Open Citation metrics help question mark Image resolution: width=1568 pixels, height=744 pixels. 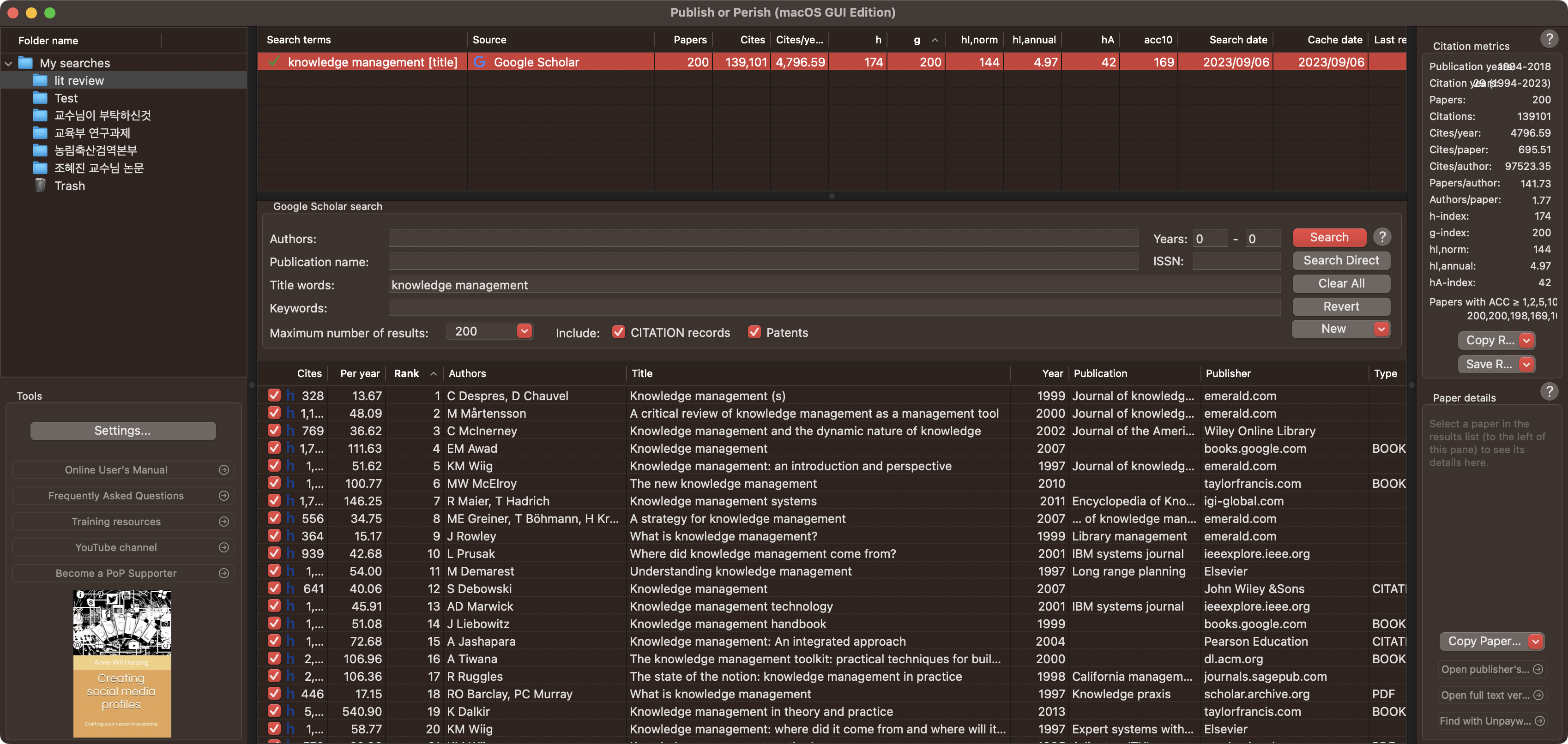point(1549,40)
